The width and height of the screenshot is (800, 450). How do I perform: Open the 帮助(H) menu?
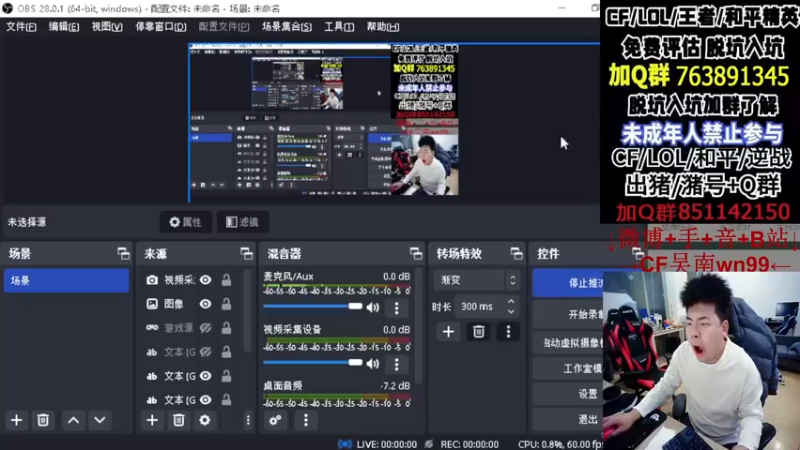click(x=383, y=27)
